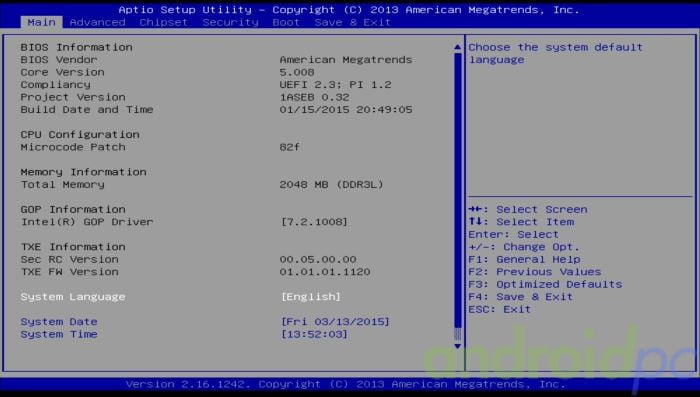
Task: Click the Intel(R) GOP Driver label
Action: [87, 222]
